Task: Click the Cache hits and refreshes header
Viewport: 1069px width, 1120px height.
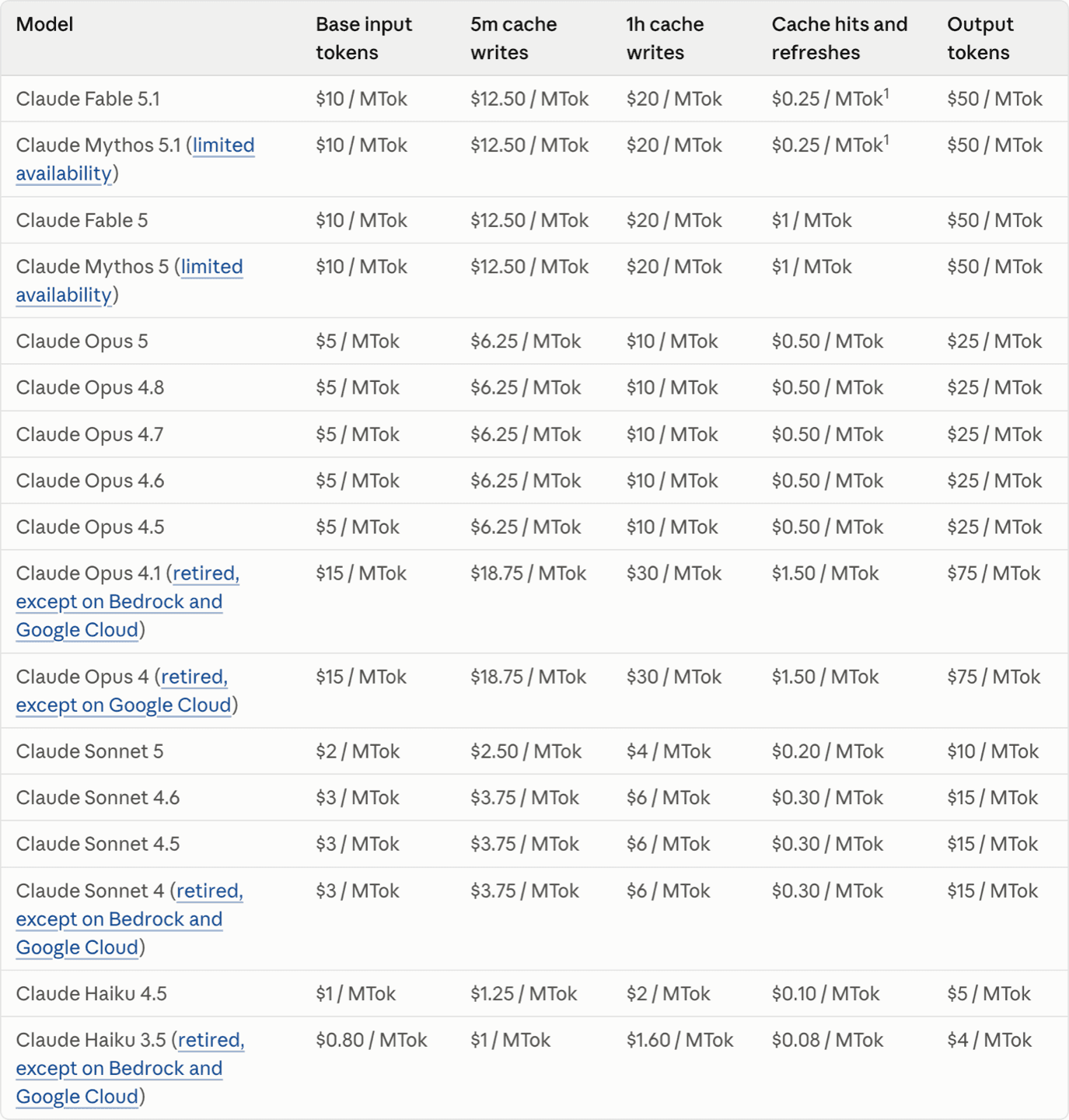Action: coord(840,38)
